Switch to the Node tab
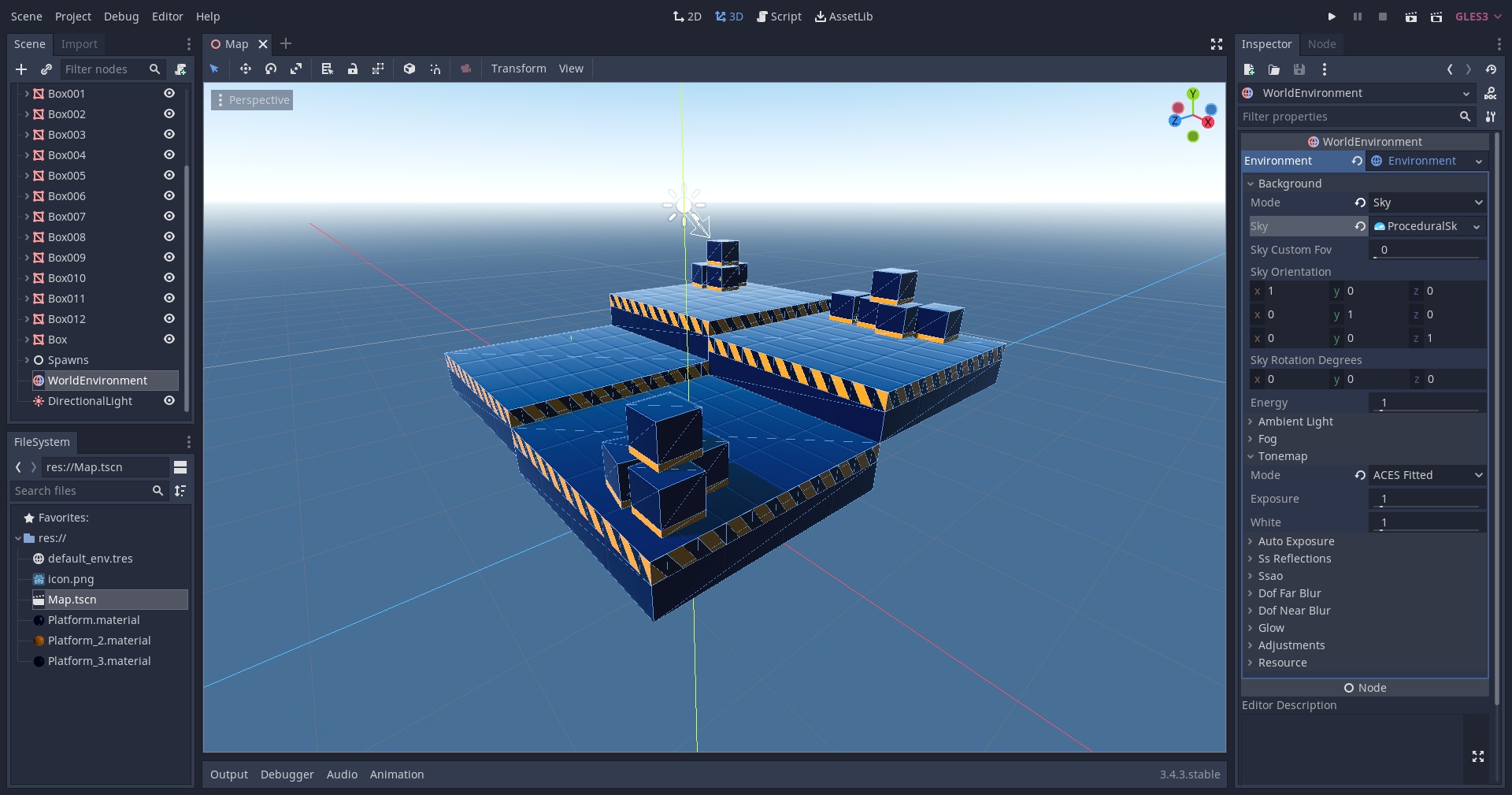This screenshot has height=795, width=1512. (x=1321, y=44)
